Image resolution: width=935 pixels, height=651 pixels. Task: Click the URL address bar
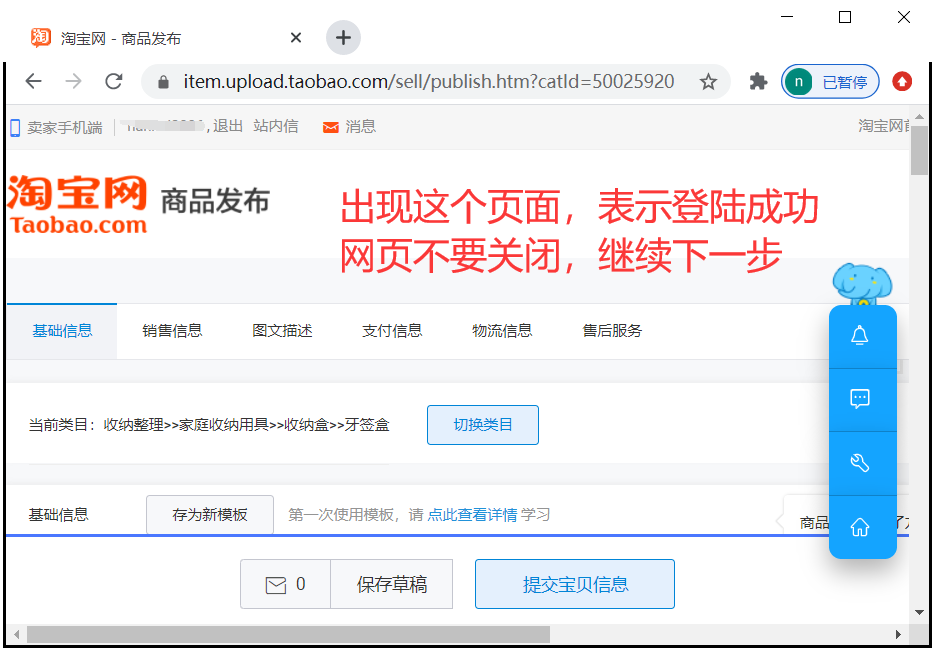pyautogui.click(x=428, y=82)
